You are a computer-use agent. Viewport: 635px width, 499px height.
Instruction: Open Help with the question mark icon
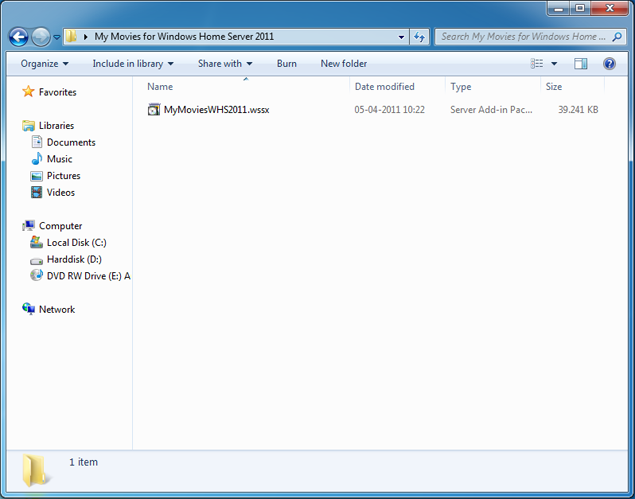click(609, 64)
